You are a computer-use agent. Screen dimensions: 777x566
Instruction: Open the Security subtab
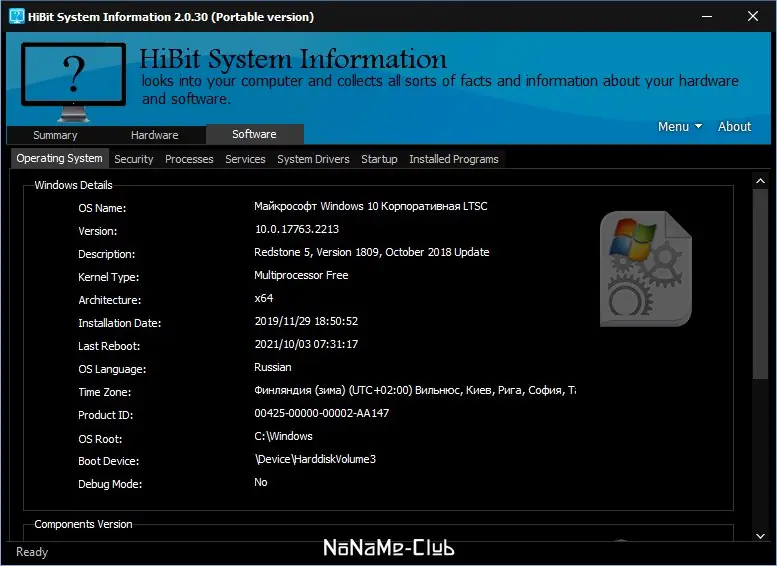pos(134,159)
